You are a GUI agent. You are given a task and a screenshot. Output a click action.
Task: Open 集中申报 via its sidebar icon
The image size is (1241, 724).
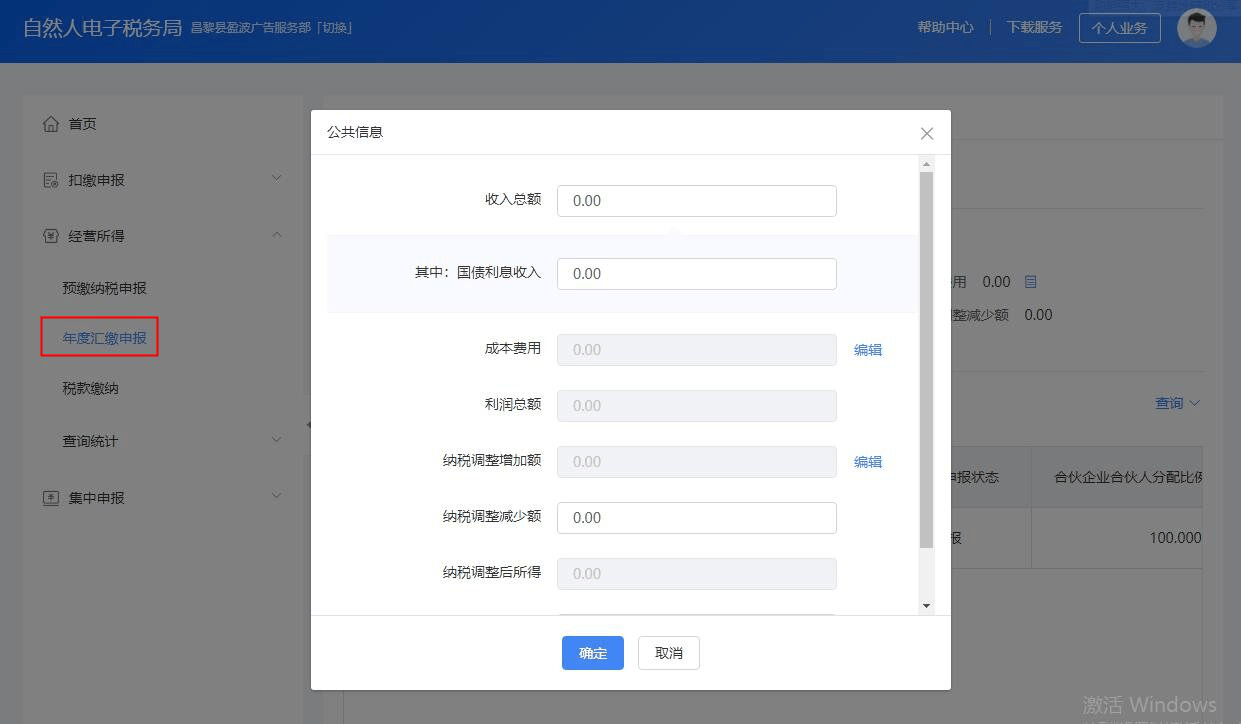point(50,497)
